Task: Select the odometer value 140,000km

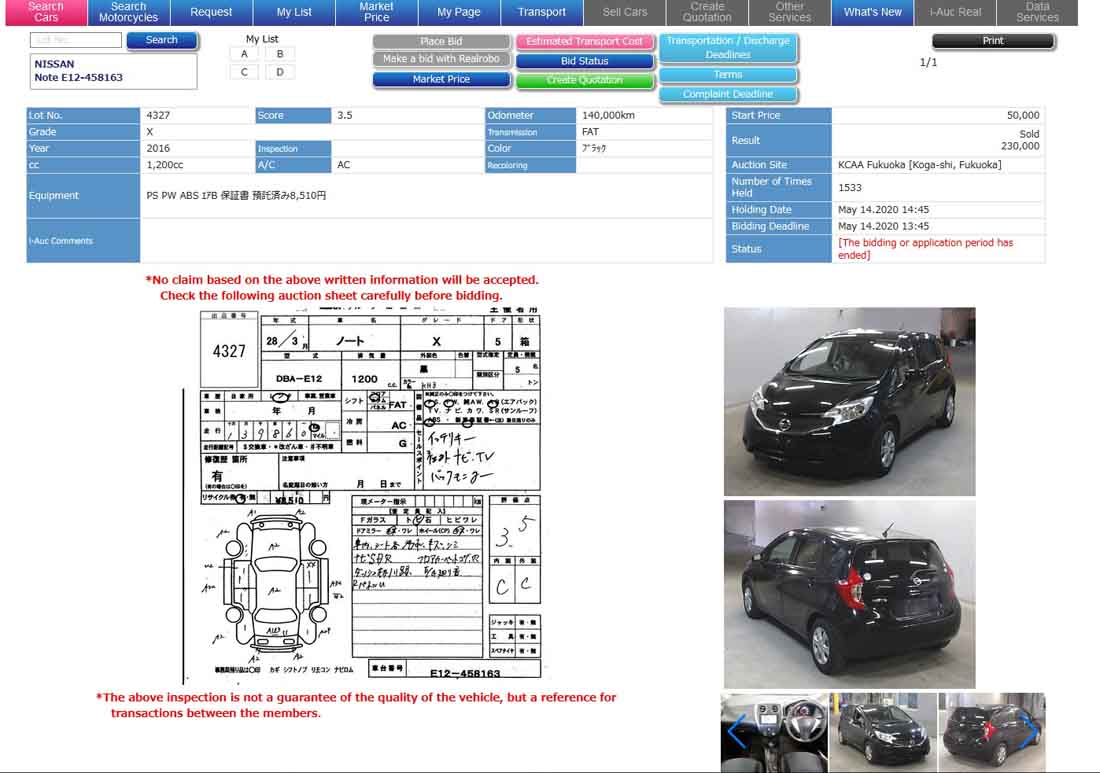Action: point(608,115)
